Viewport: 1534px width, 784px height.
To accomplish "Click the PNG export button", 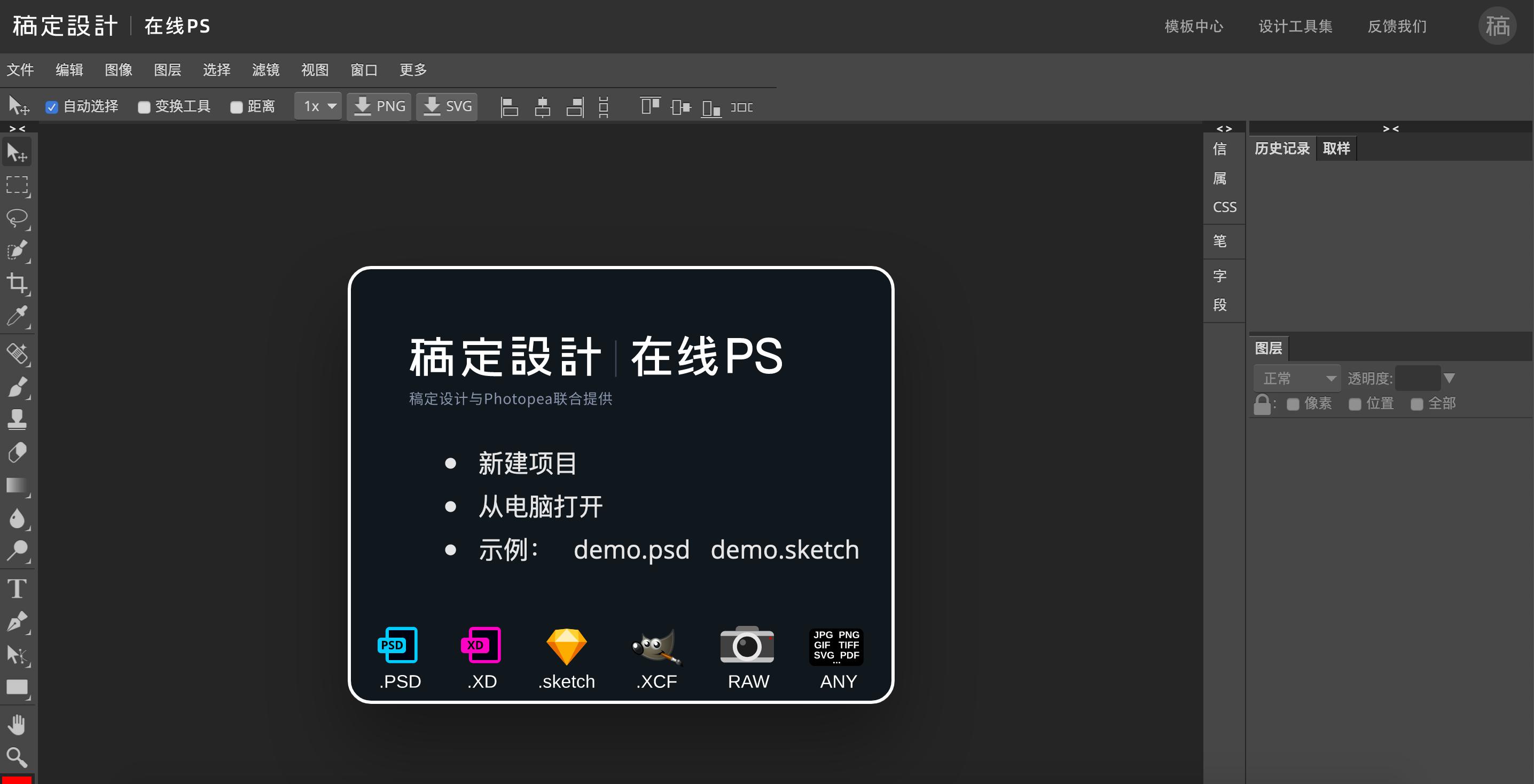I will (379, 106).
